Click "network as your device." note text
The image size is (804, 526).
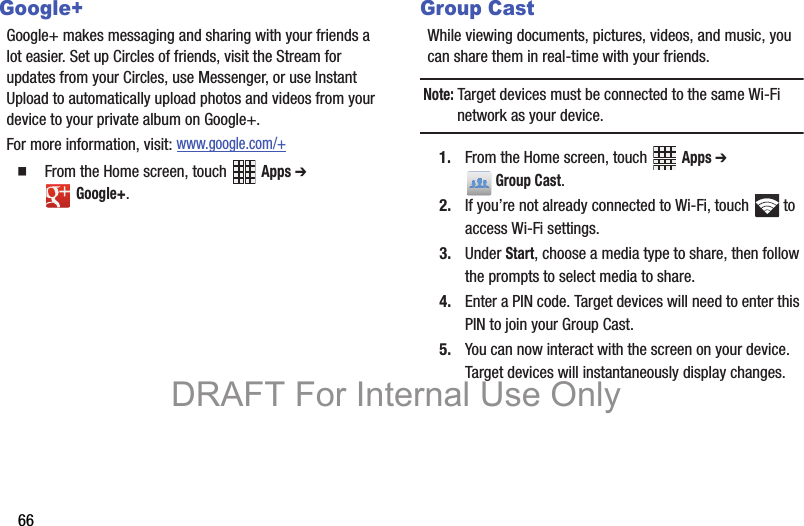[530, 116]
